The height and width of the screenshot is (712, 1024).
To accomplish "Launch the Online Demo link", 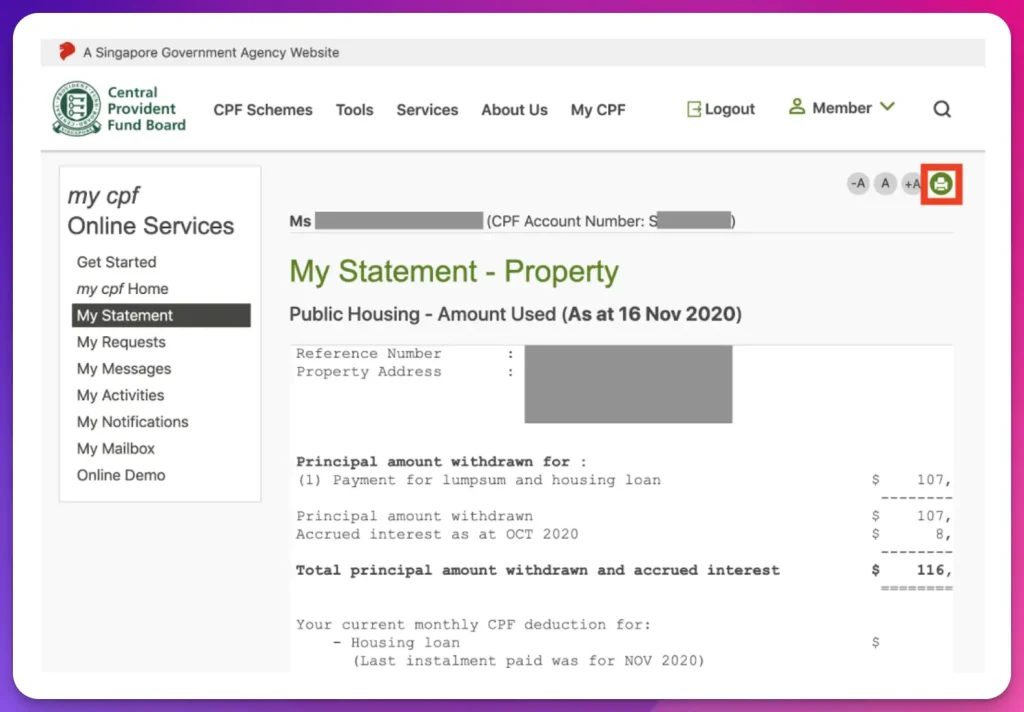I will point(121,475).
